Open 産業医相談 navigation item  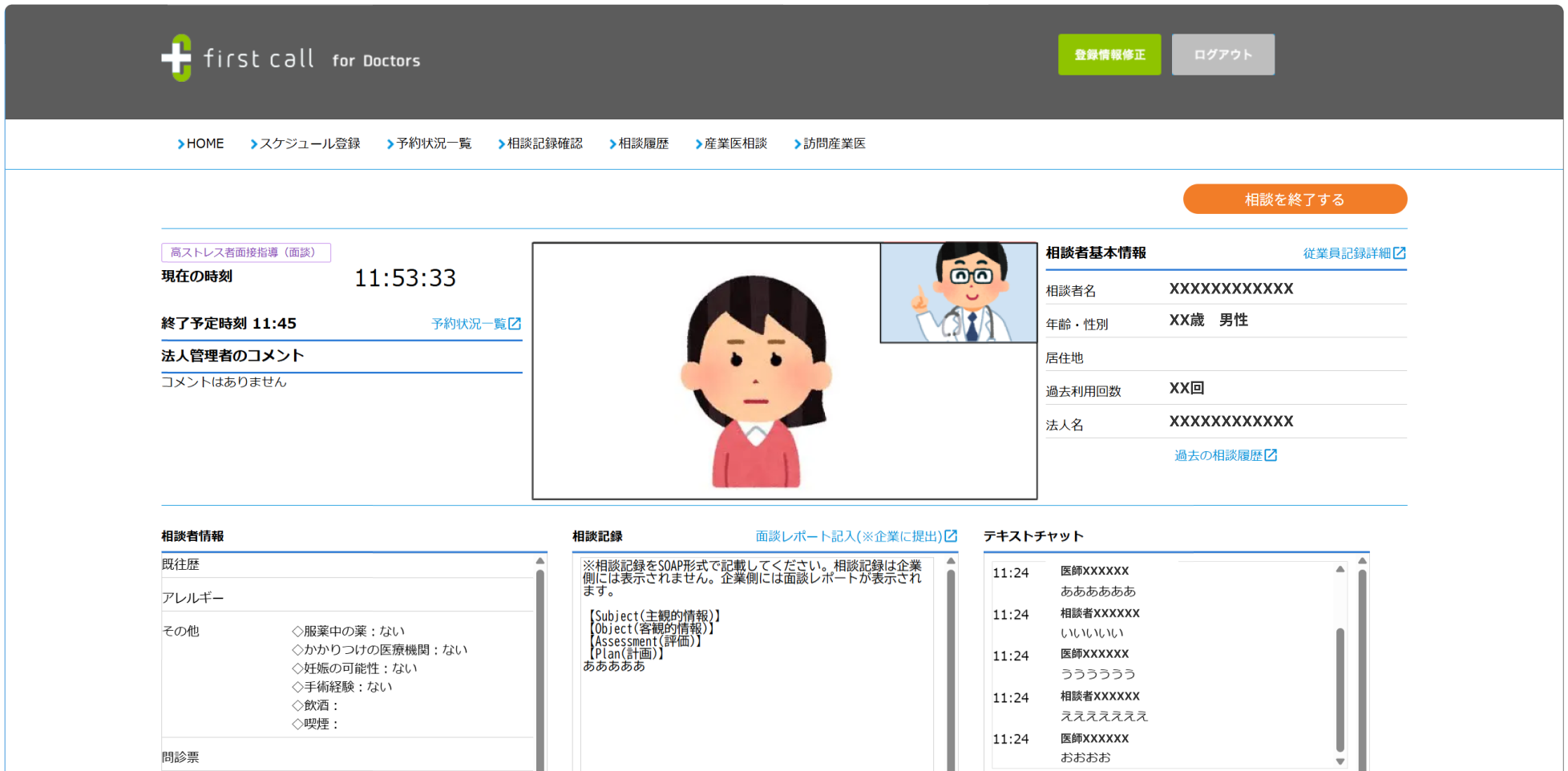click(735, 143)
